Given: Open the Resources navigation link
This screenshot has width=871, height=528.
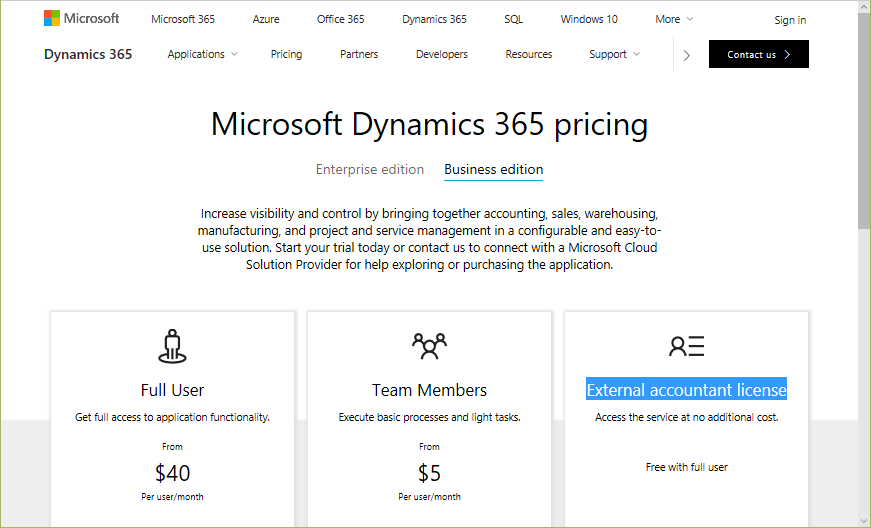Looking at the screenshot, I should [x=529, y=54].
